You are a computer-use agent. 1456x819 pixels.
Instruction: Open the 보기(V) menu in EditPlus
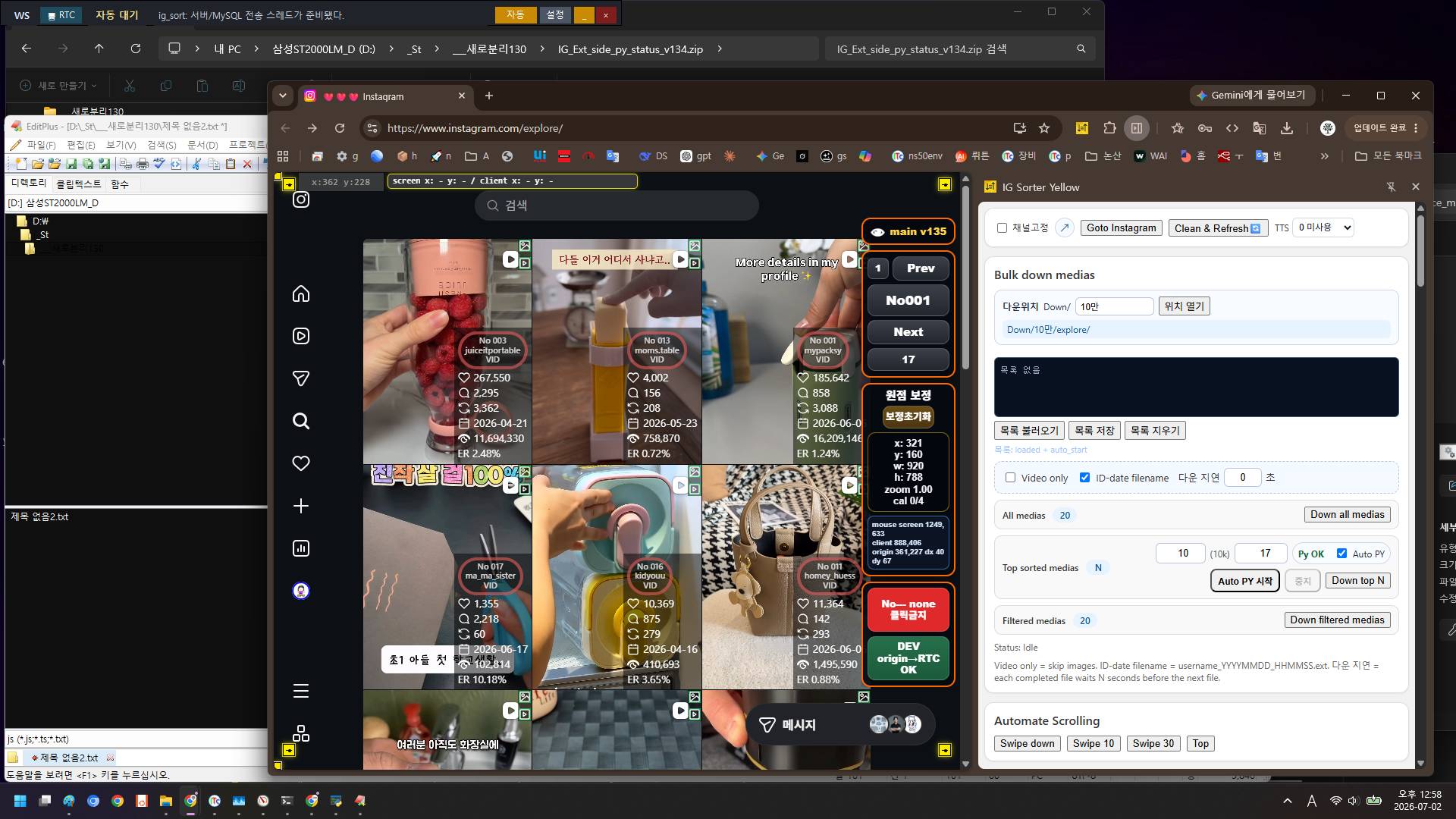(x=121, y=145)
